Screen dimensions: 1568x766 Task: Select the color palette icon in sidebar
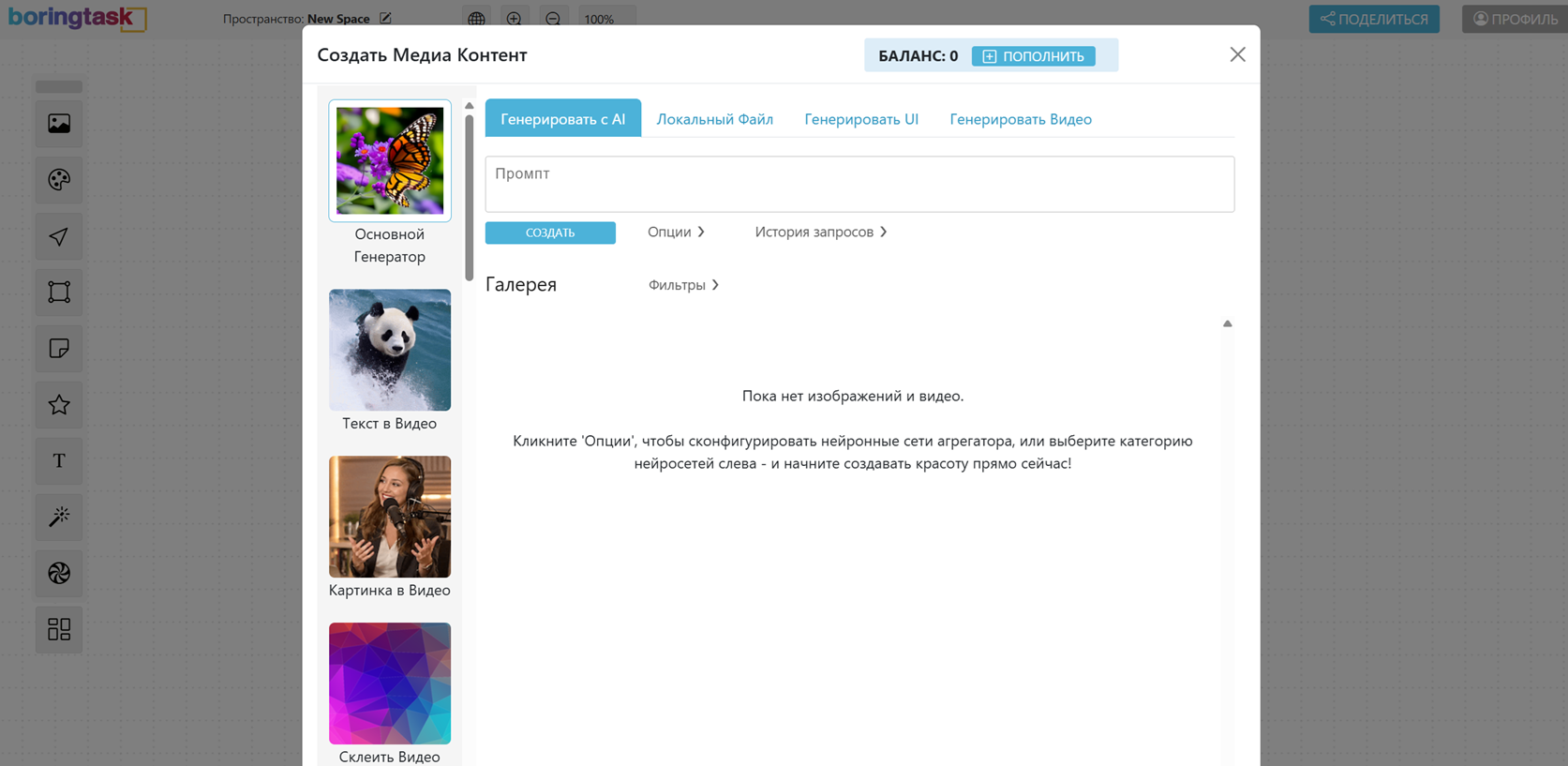pyautogui.click(x=59, y=180)
